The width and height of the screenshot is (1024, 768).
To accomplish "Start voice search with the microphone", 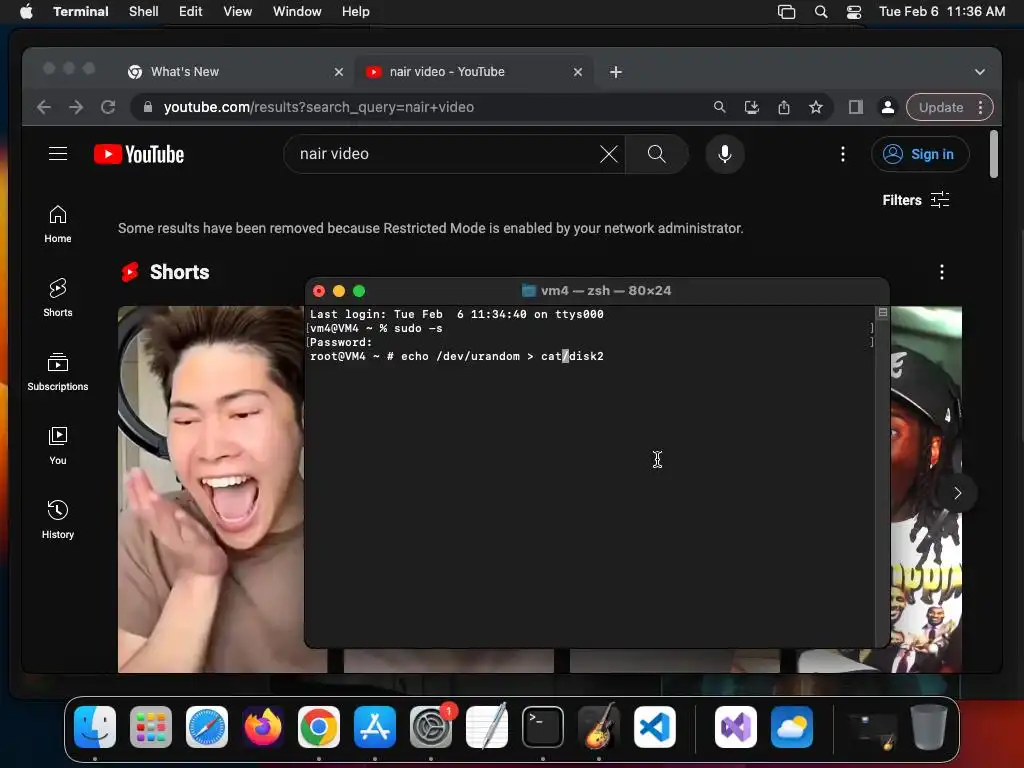I will 724,154.
